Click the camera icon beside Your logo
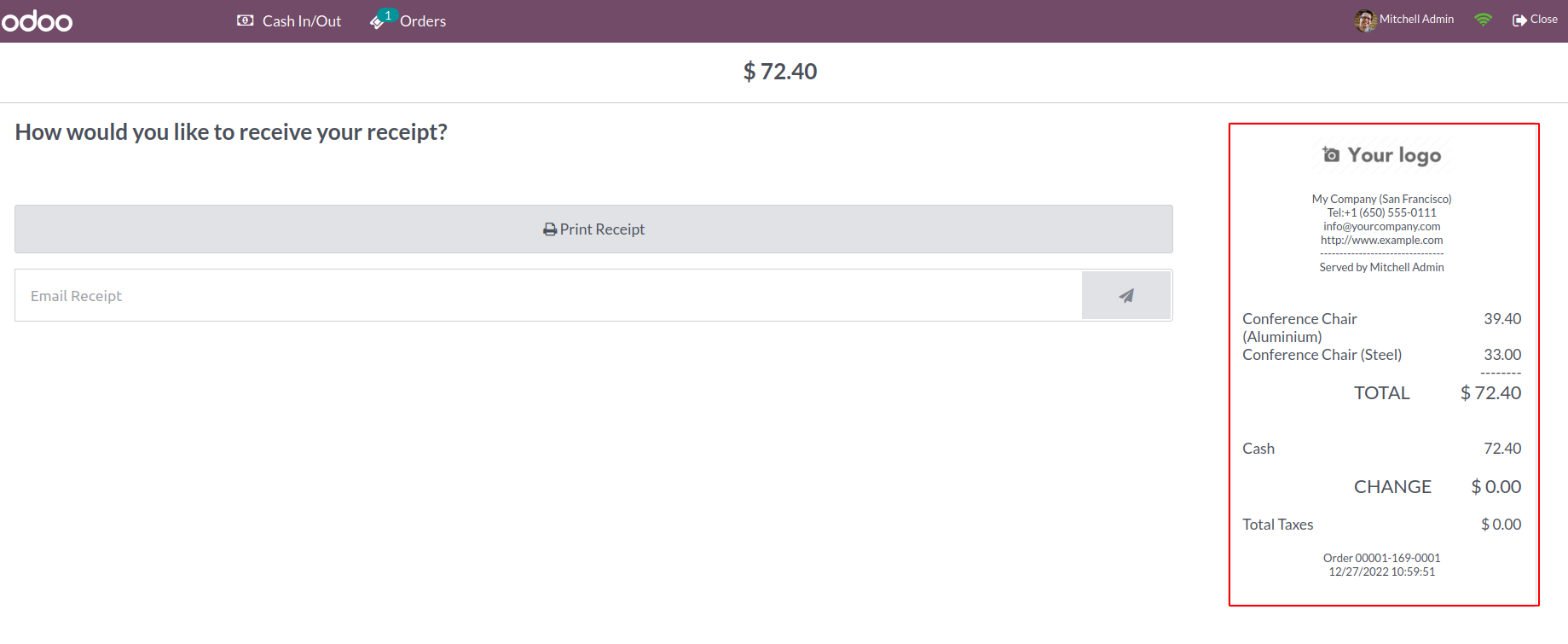The width and height of the screenshot is (1568, 644). pyautogui.click(x=1331, y=154)
